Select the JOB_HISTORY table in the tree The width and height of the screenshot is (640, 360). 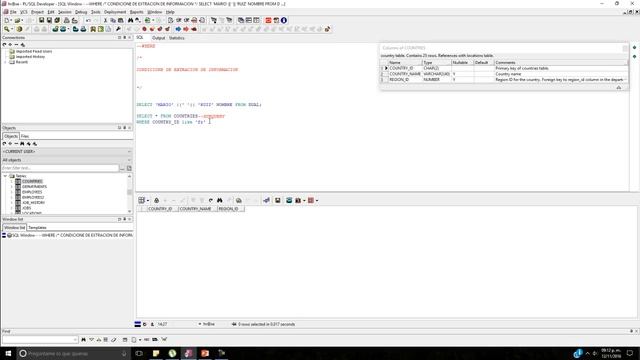33,202
